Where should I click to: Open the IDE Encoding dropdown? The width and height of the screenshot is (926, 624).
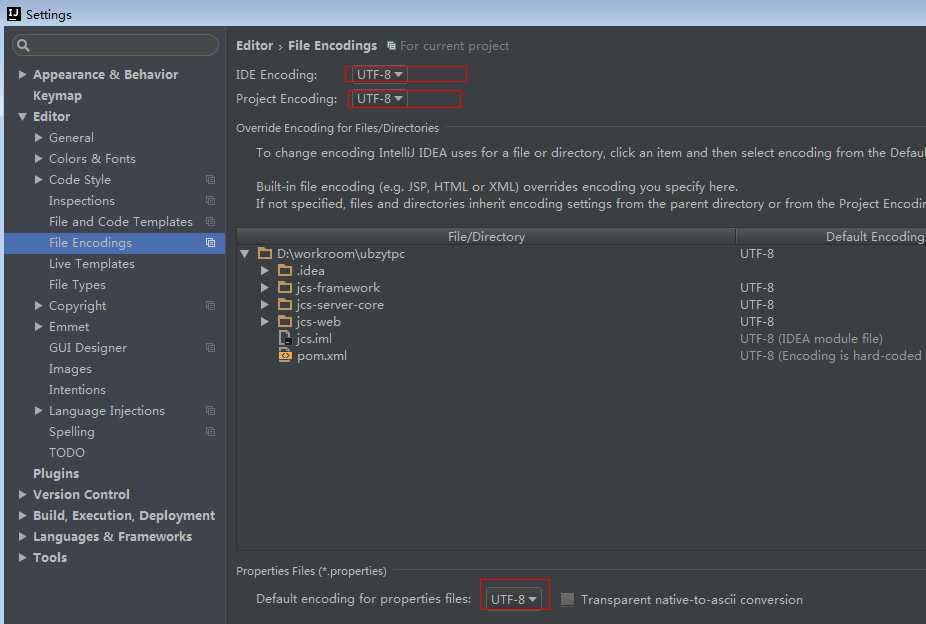[x=380, y=74]
